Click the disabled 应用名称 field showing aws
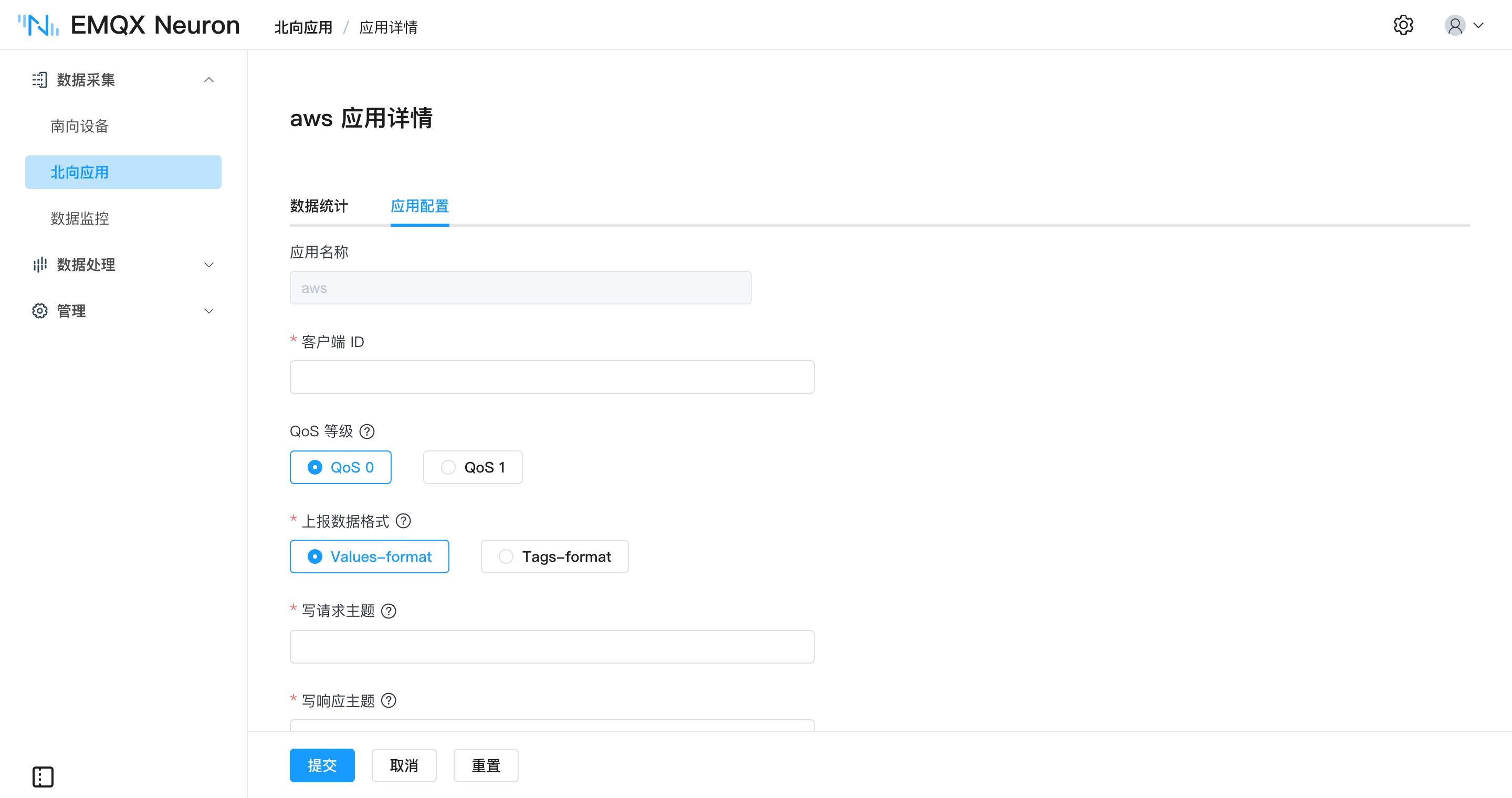The height and width of the screenshot is (798, 1512). pos(521,288)
